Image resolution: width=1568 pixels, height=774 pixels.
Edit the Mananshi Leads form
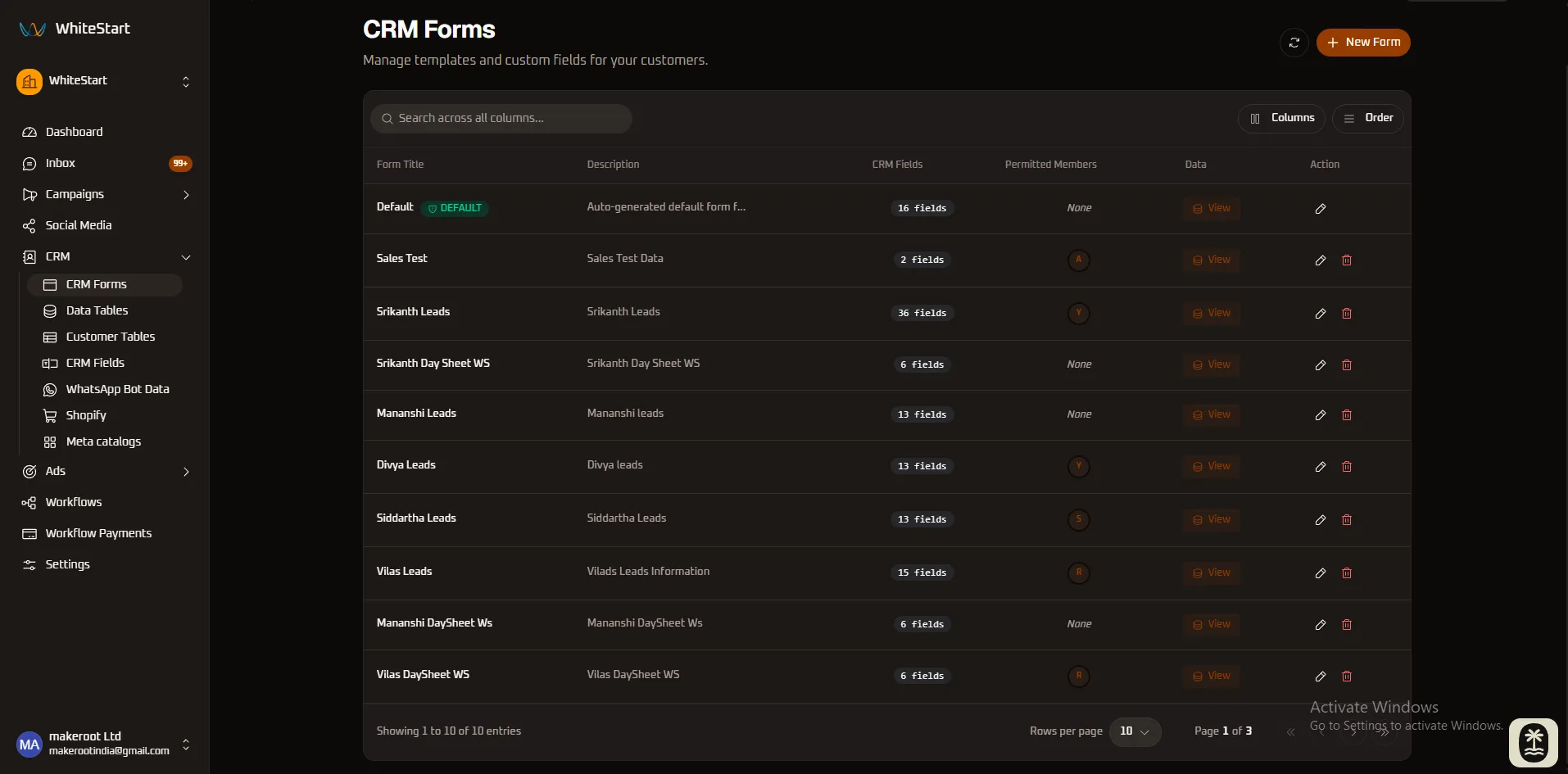tap(1321, 415)
